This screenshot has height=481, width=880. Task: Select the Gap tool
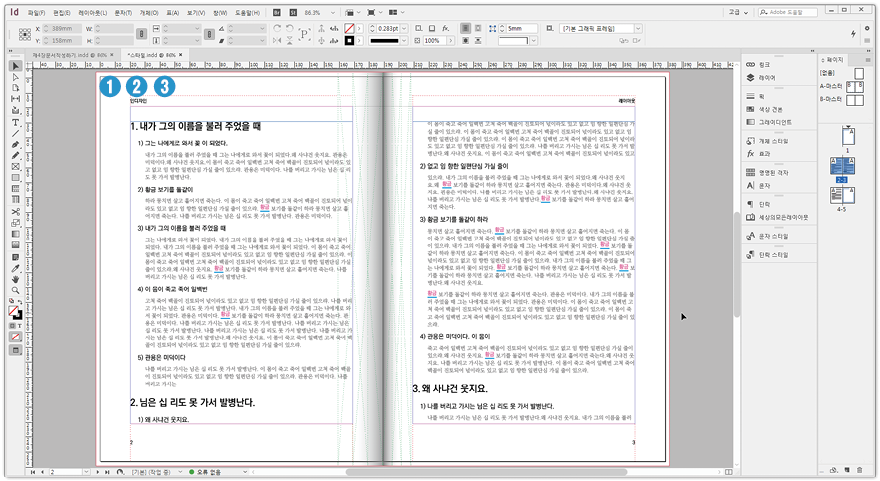pyautogui.click(x=16, y=99)
